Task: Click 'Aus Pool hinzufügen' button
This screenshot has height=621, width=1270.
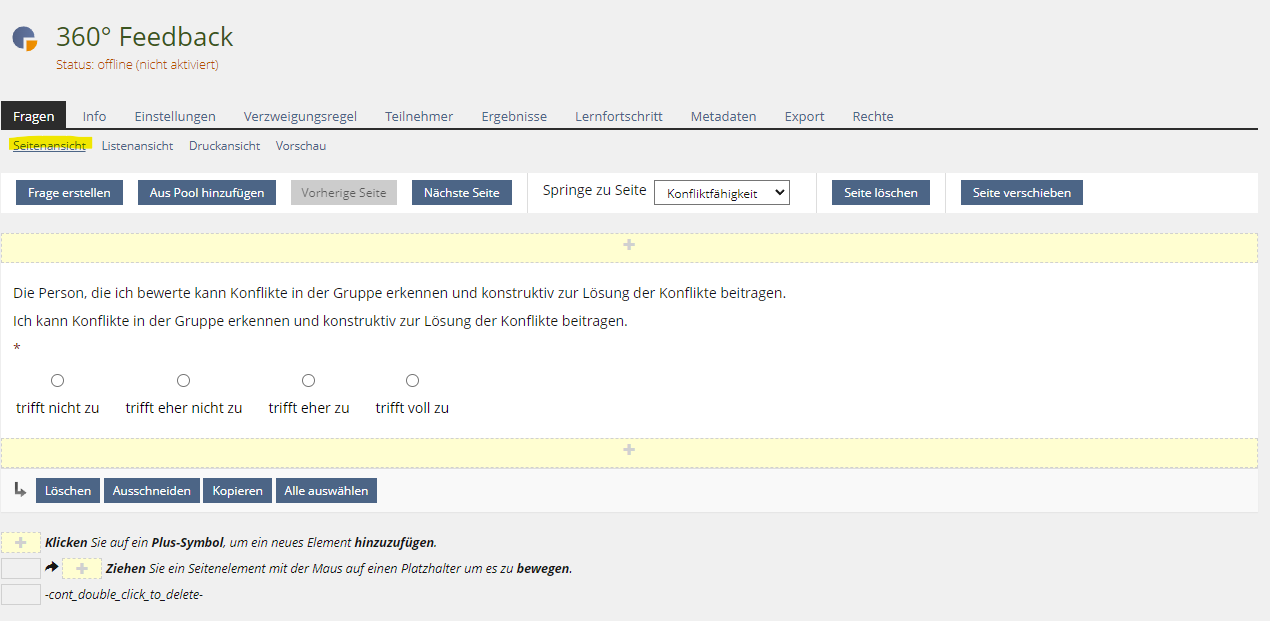Action: [207, 193]
